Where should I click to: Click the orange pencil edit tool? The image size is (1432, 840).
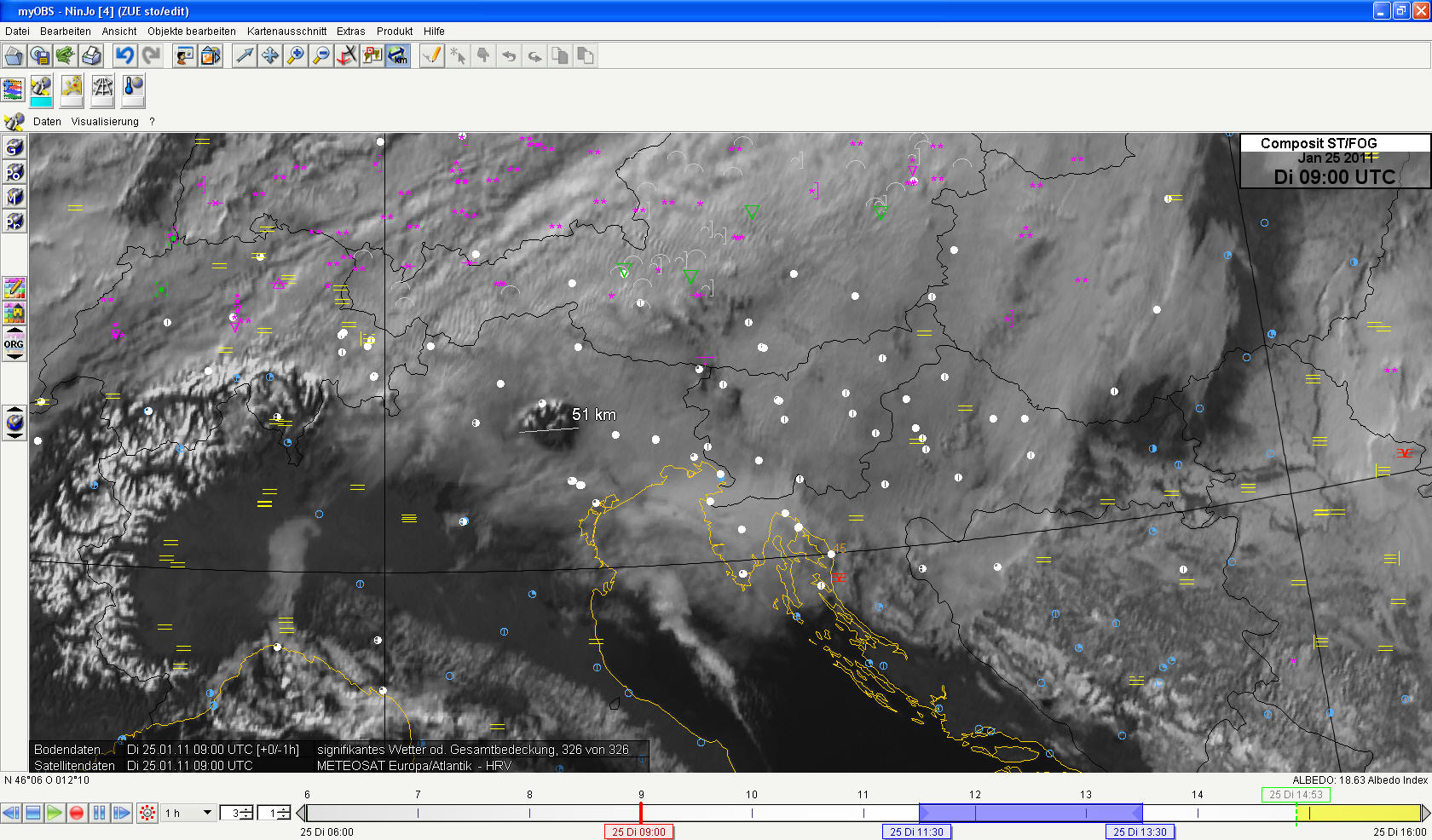432,56
